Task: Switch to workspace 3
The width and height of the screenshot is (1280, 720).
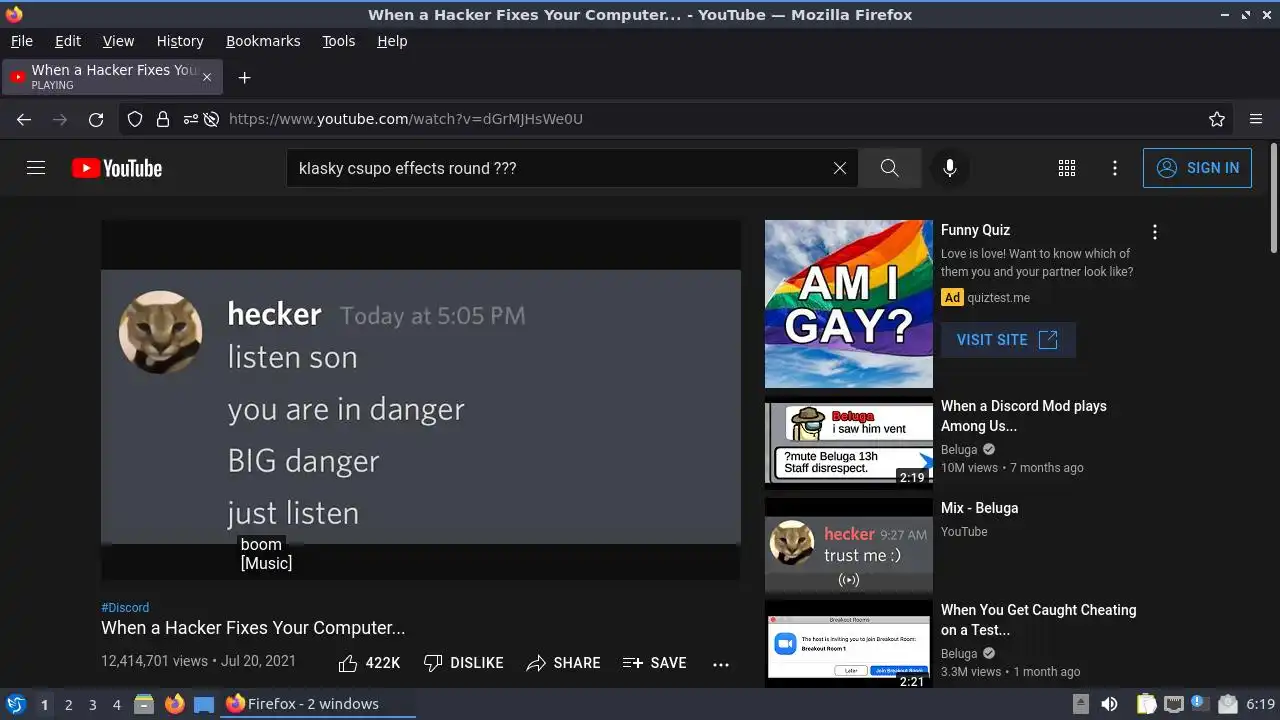Action: (92, 704)
